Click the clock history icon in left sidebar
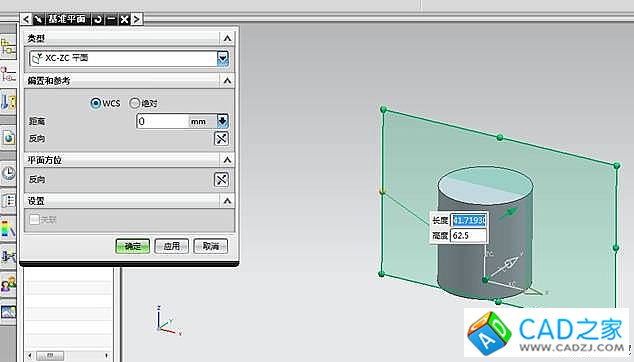 click(x=8, y=175)
